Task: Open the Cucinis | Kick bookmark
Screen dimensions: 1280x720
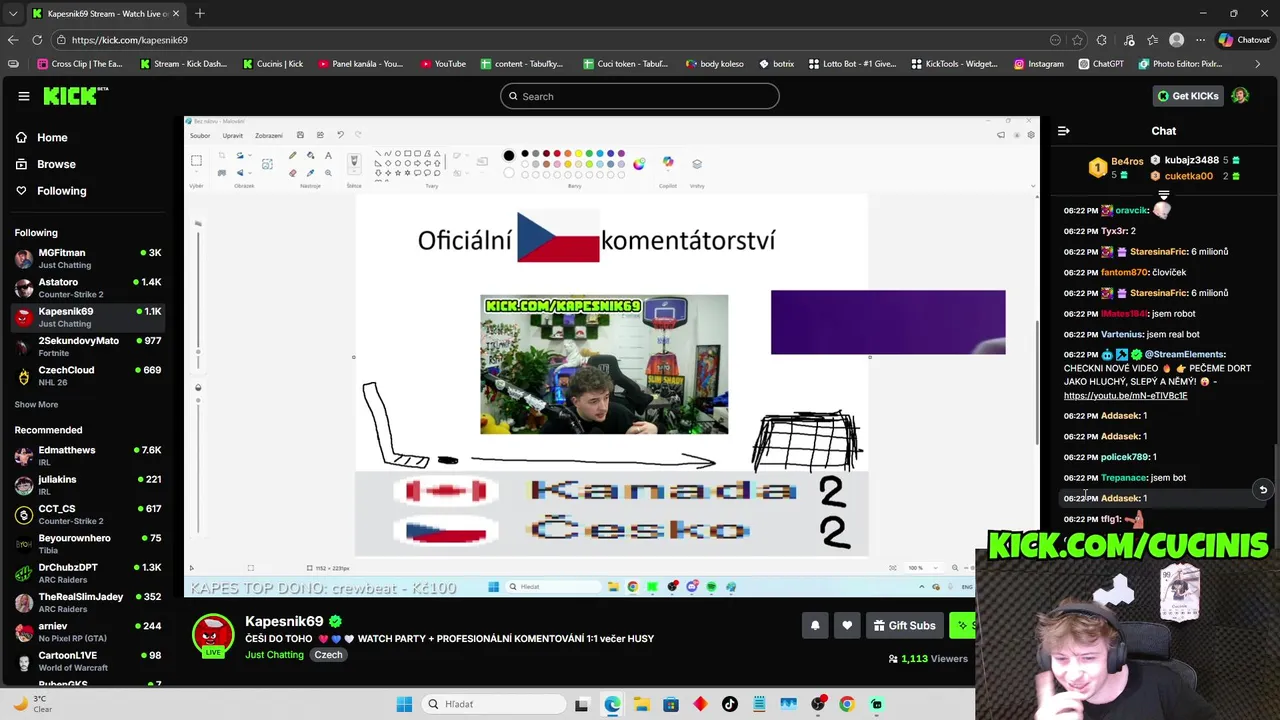Action: pos(272,64)
